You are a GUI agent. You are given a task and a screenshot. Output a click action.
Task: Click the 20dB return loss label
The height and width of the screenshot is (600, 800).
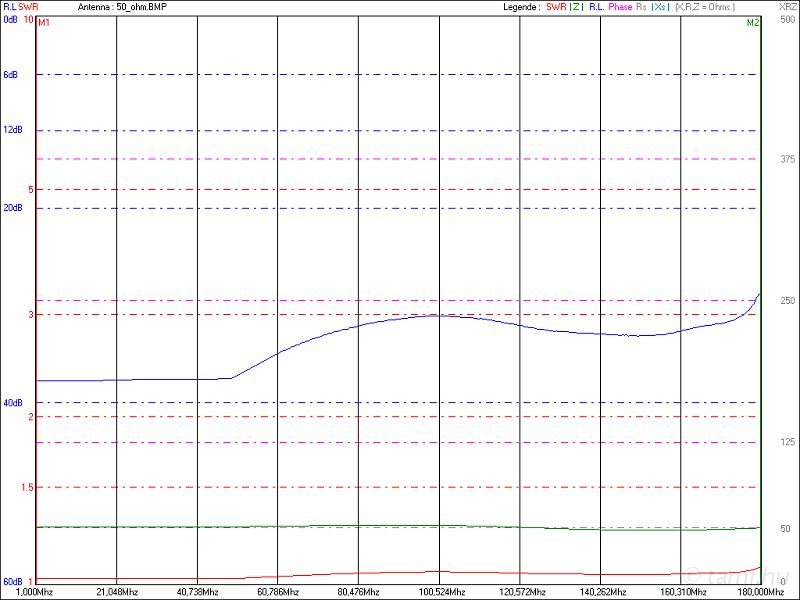click(12, 208)
